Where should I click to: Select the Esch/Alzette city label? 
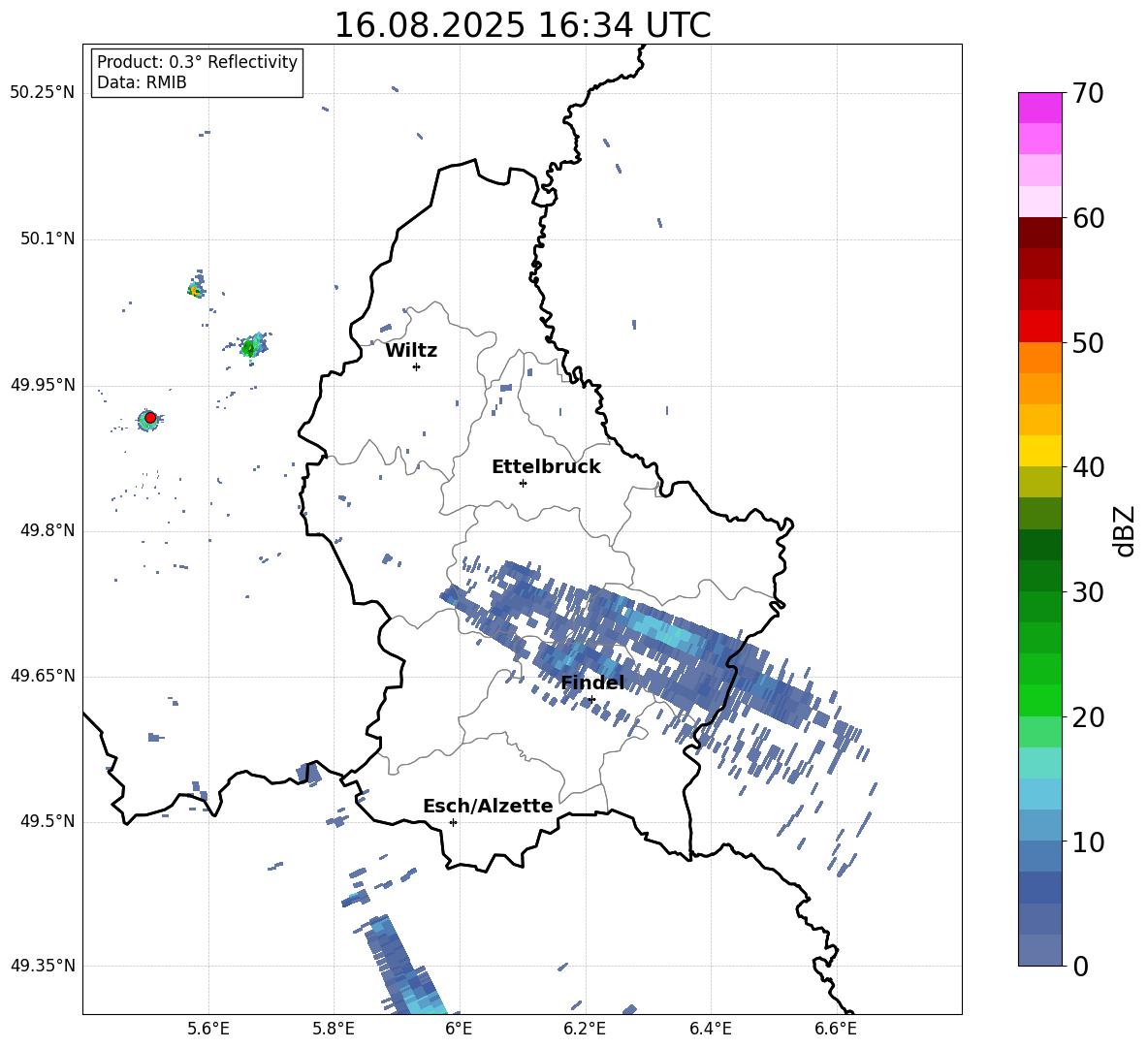(488, 806)
